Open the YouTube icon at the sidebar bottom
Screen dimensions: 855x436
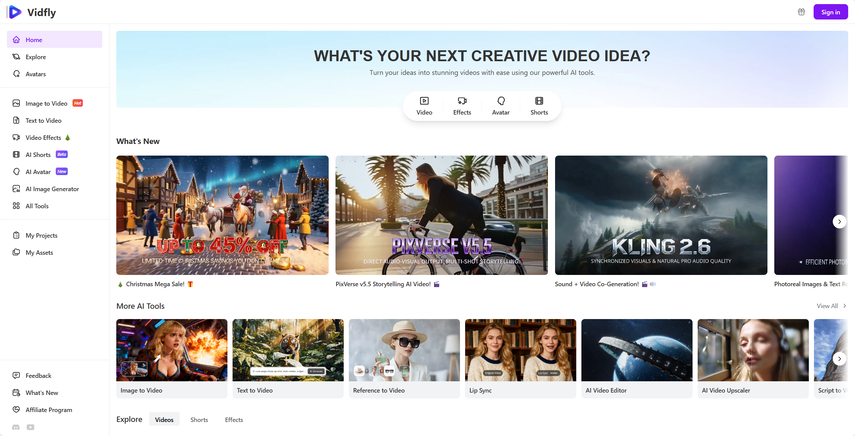[x=31, y=427]
